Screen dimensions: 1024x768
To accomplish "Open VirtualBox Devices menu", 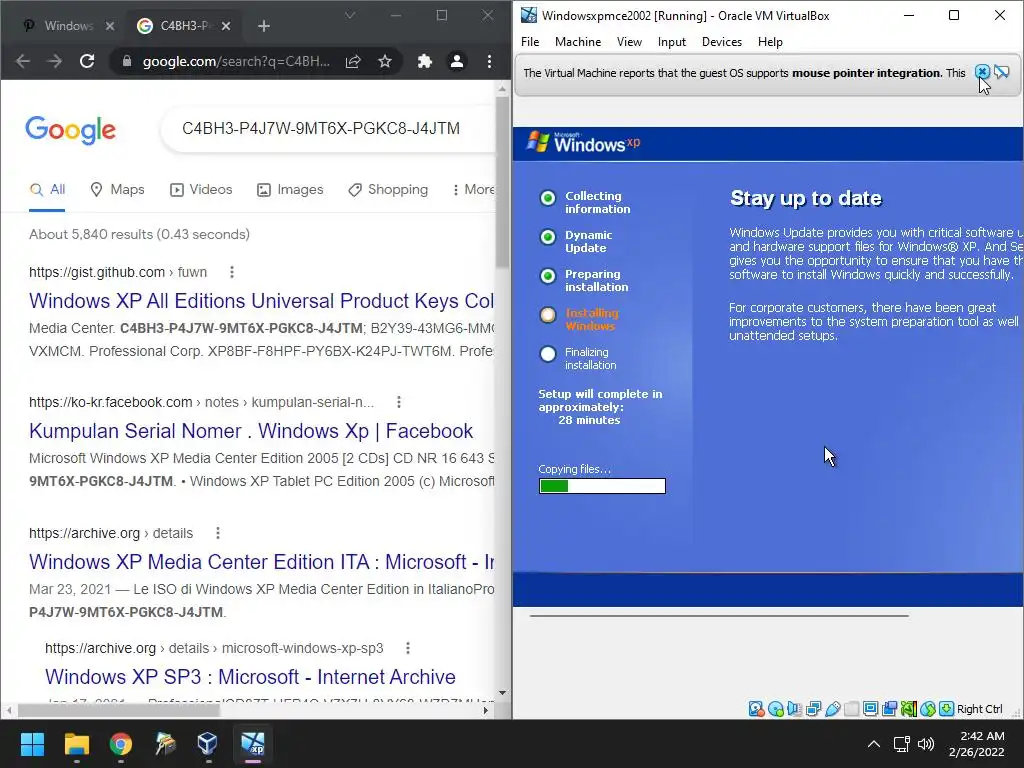I will [722, 42].
